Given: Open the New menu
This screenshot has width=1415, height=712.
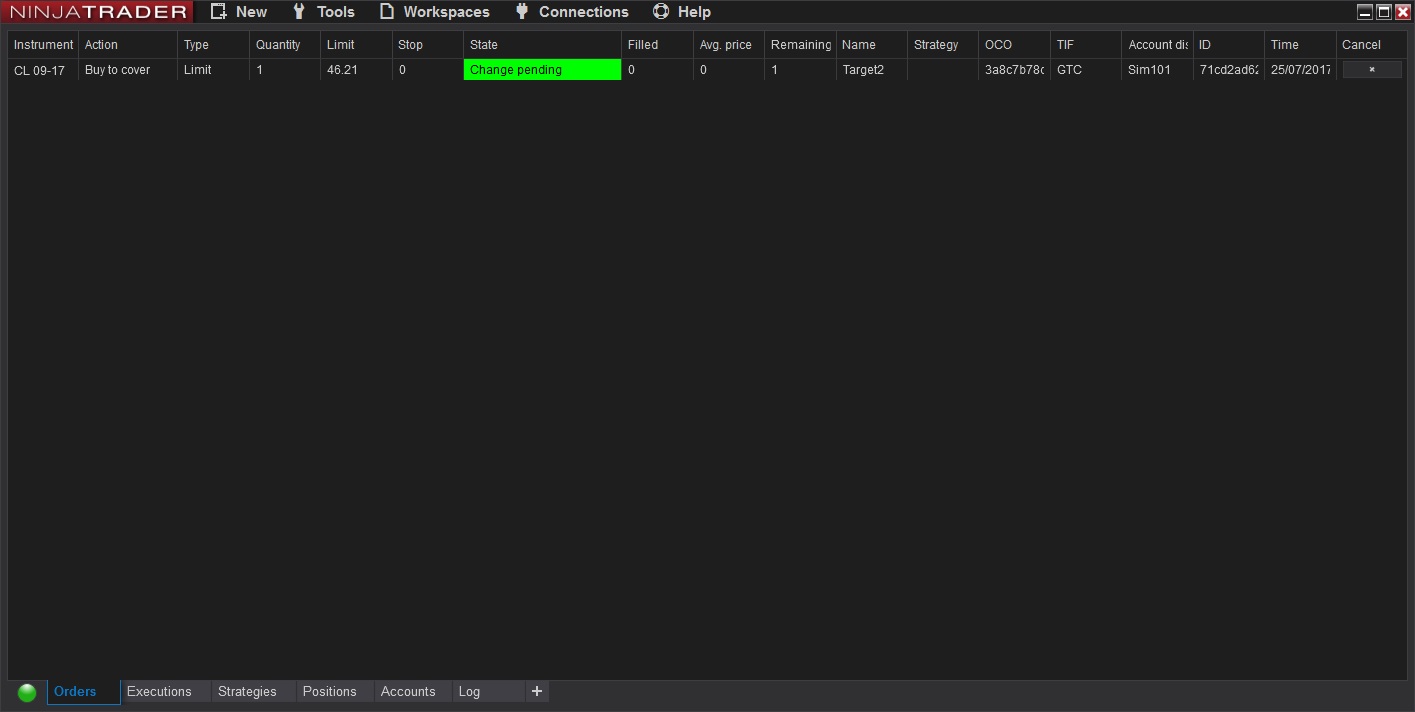Looking at the screenshot, I should 239,12.
